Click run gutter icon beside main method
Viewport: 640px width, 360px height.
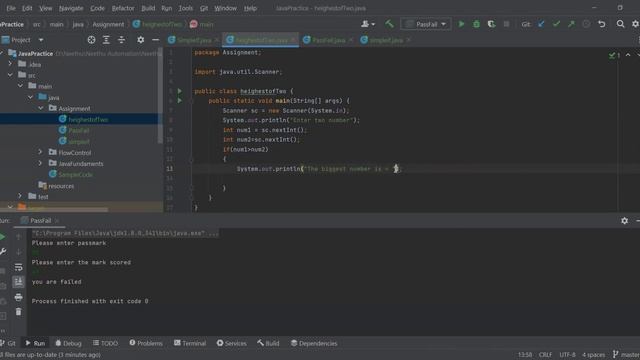[x=180, y=100]
